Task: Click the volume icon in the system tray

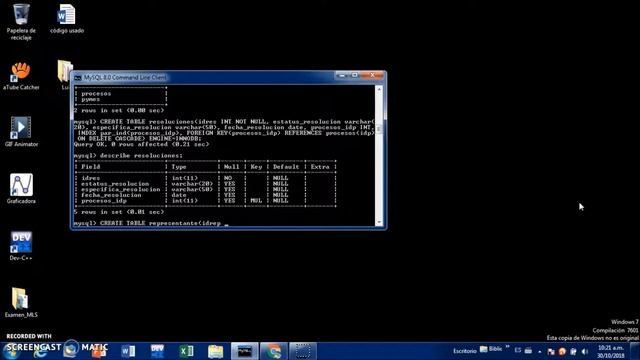Action: (585, 351)
